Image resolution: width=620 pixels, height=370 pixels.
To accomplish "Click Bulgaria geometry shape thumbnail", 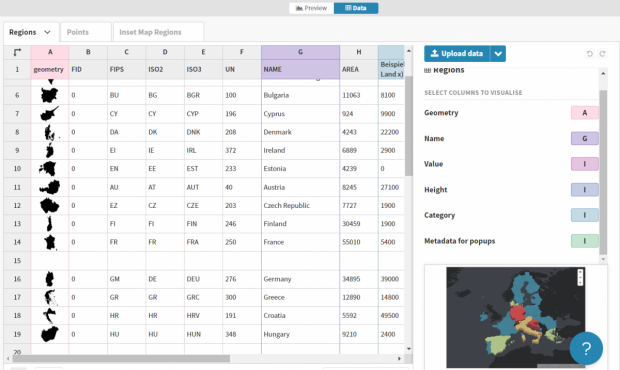I will pyautogui.click(x=49, y=95).
